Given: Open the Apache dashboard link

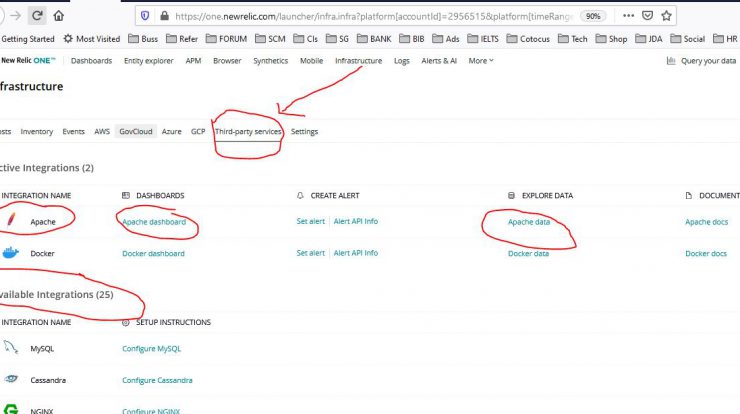Looking at the screenshot, I should tap(154, 221).
